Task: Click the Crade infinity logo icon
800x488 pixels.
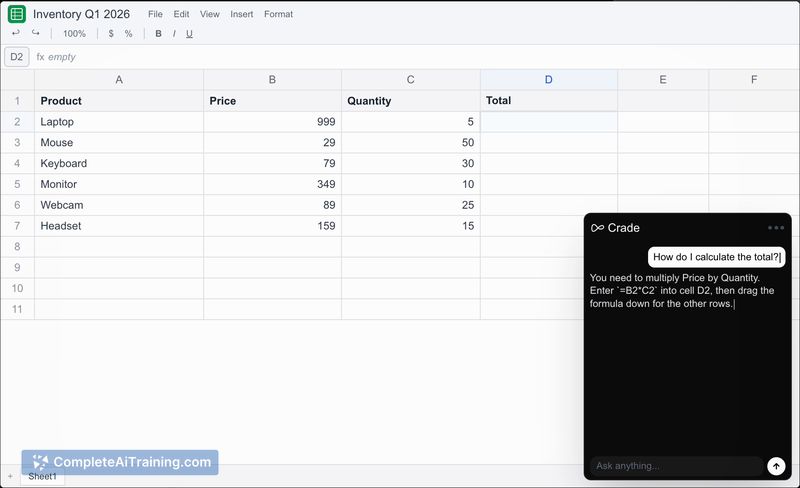Action: point(597,228)
